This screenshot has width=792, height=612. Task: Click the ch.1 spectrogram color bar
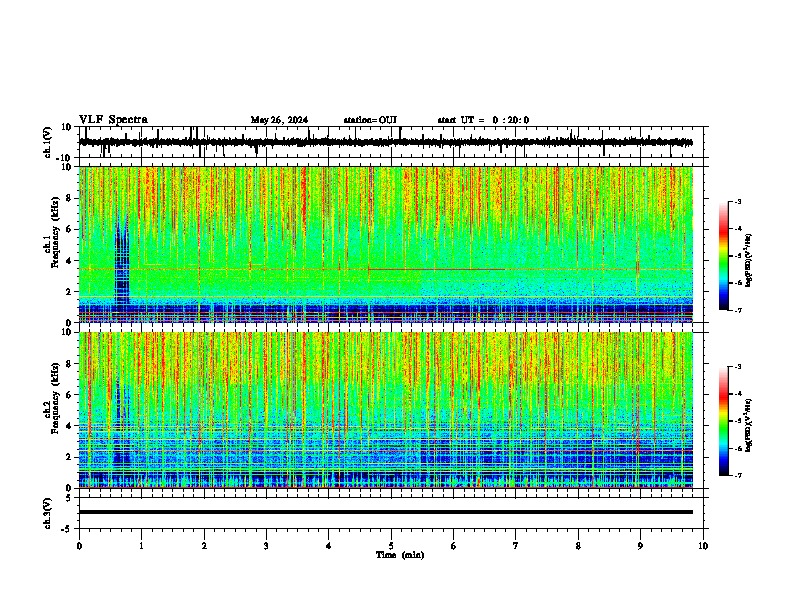point(724,256)
